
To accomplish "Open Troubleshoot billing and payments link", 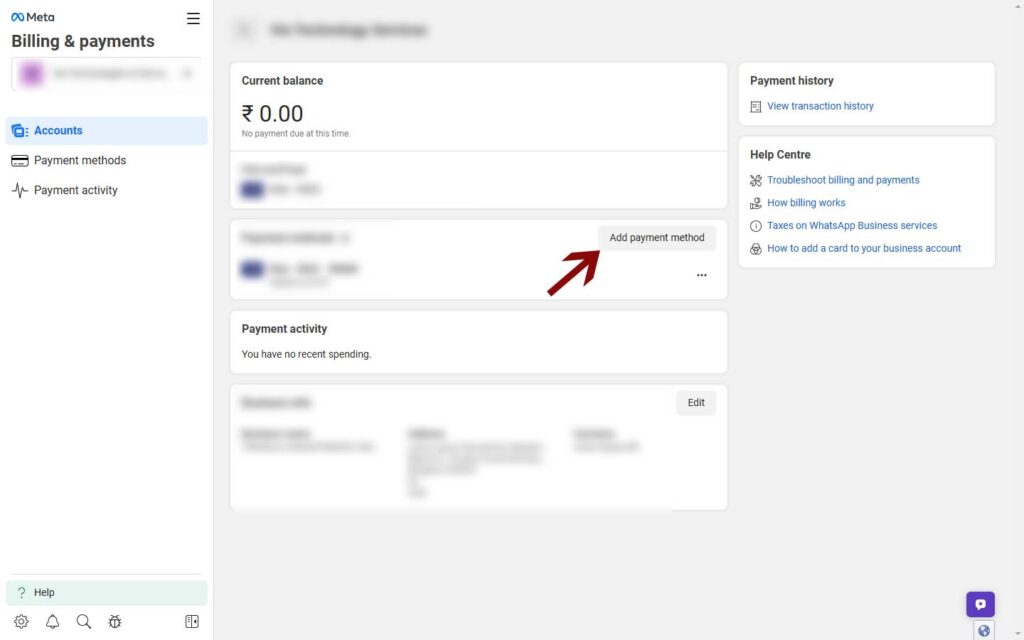I will 843,180.
